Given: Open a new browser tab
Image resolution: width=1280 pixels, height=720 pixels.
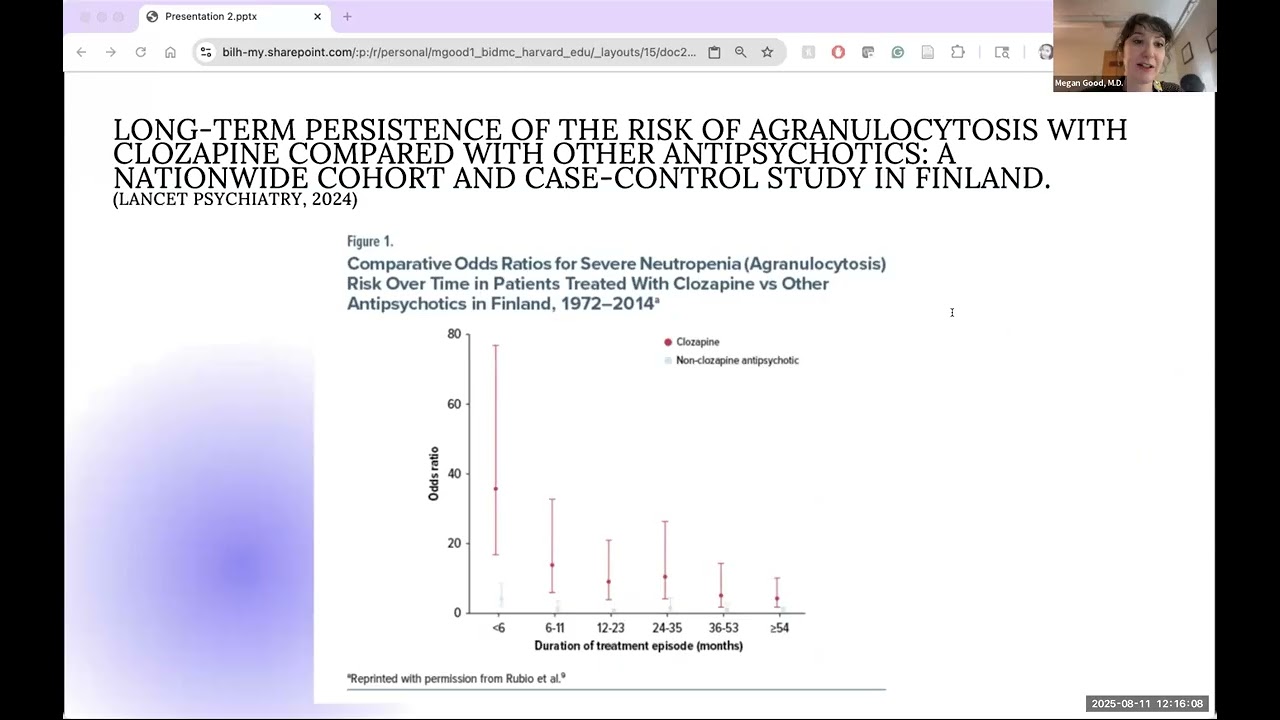Looking at the screenshot, I should [x=347, y=16].
